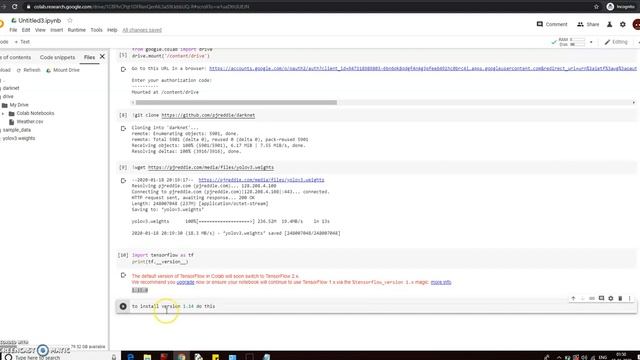Open the Editing mode dropdown
Screen dimensions: 640x360
tap(616, 42)
